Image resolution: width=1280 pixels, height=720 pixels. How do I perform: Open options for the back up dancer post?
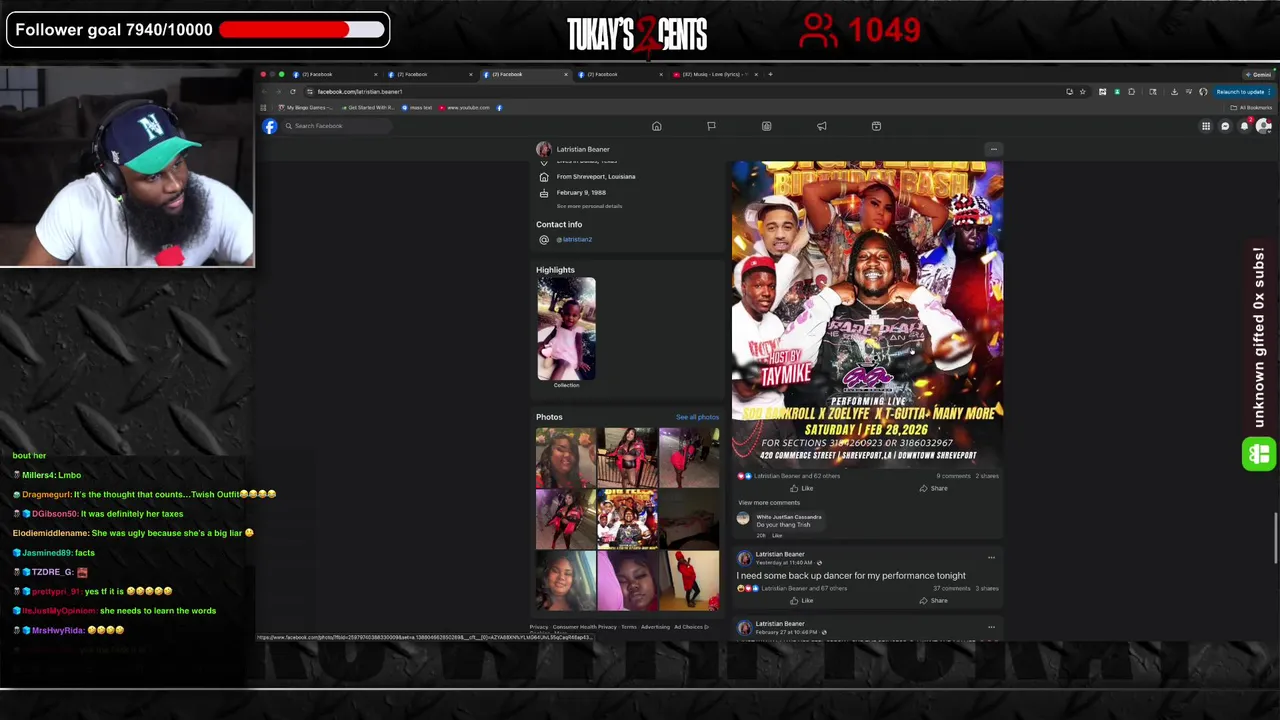(x=991, y=558)
